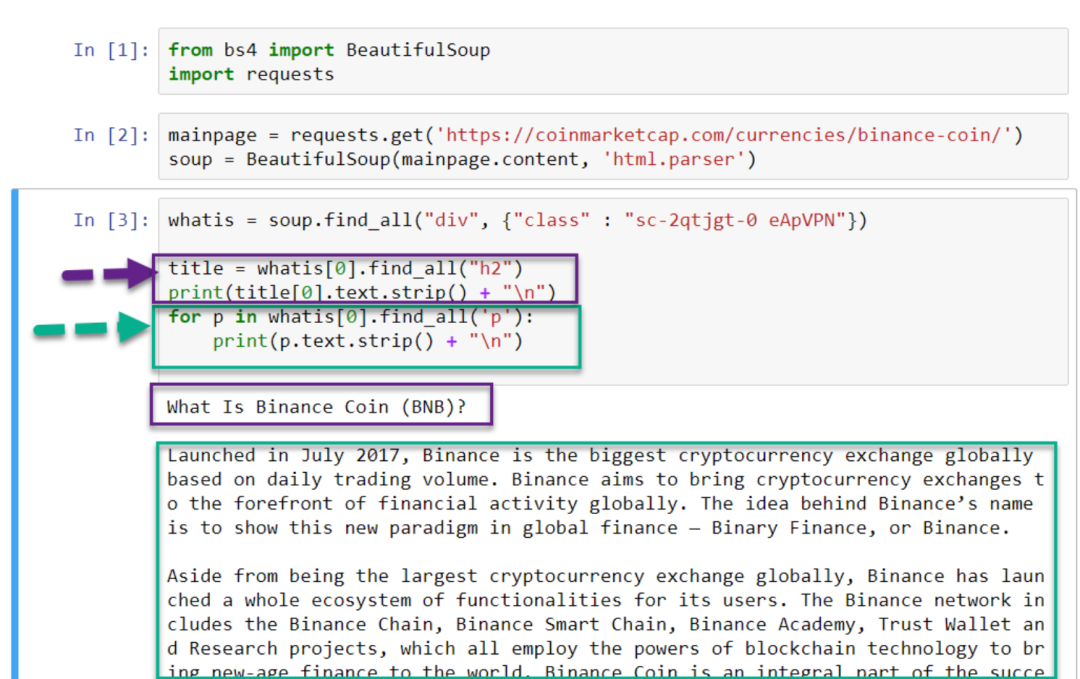Click the 'for p in whatis[0].find_all' line
Viewport: 1080px width, 679px height.
click(351, 317)
